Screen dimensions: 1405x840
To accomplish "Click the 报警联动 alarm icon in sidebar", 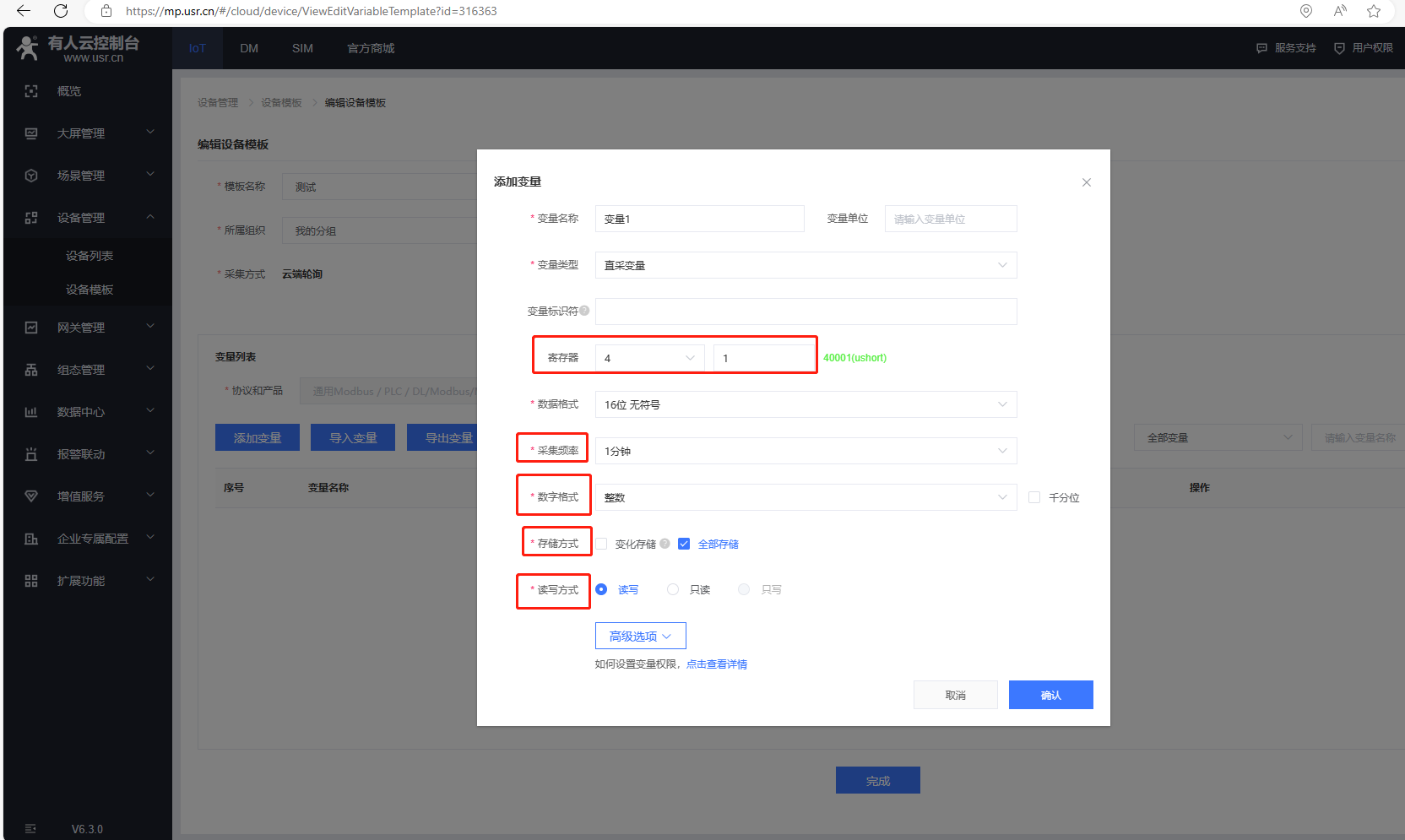I will tap(31, 454).
